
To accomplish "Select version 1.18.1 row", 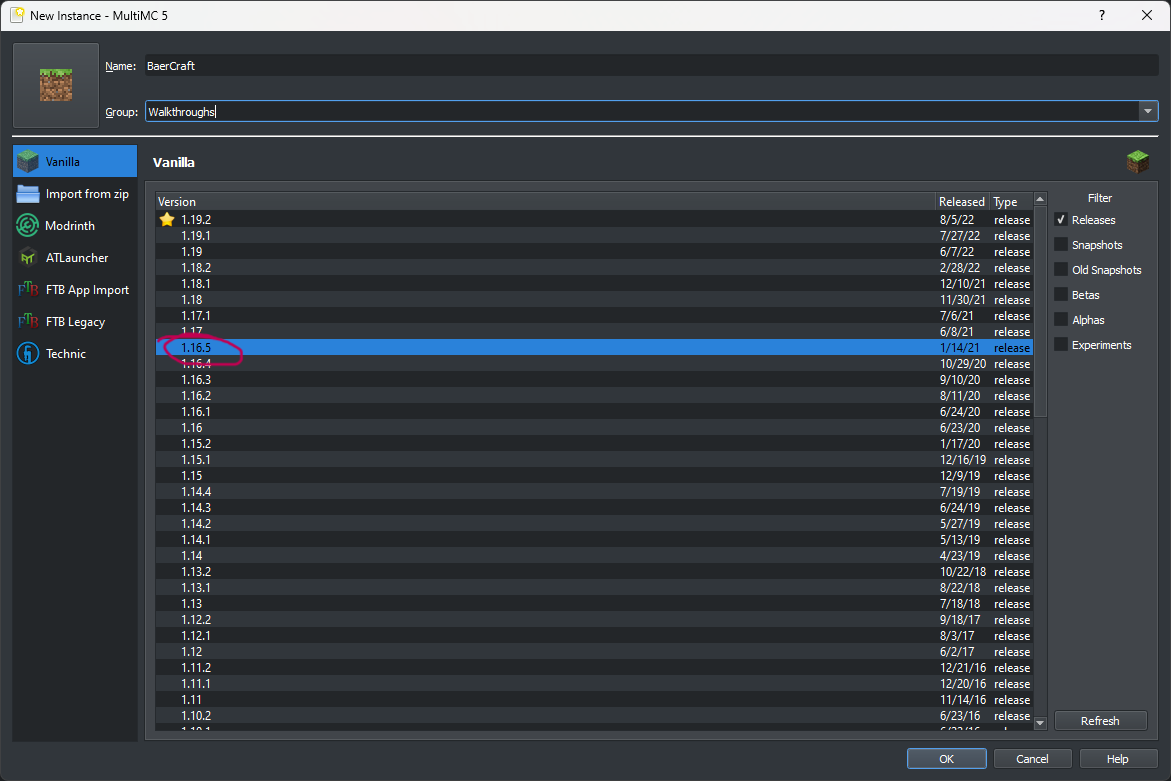I will [x=594, y=284].
